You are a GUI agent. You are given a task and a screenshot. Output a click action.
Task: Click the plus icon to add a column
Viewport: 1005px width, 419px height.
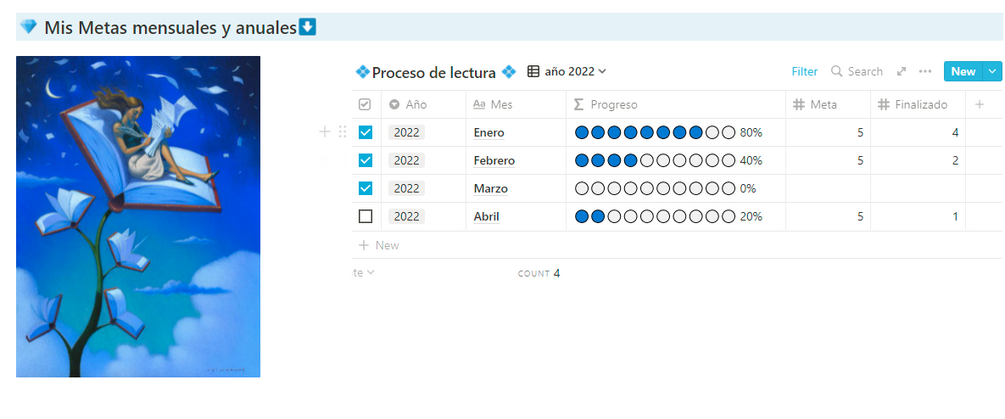(979, 104)
